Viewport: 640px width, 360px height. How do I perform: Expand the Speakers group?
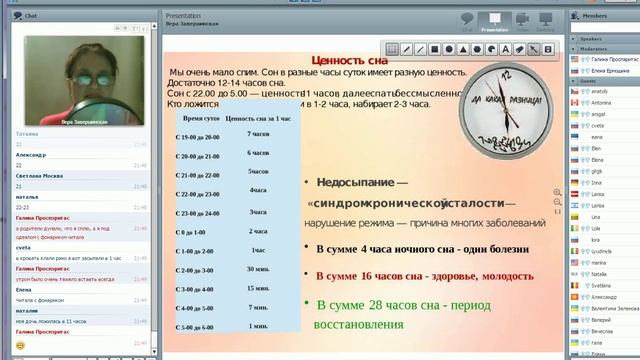(573, 39)
